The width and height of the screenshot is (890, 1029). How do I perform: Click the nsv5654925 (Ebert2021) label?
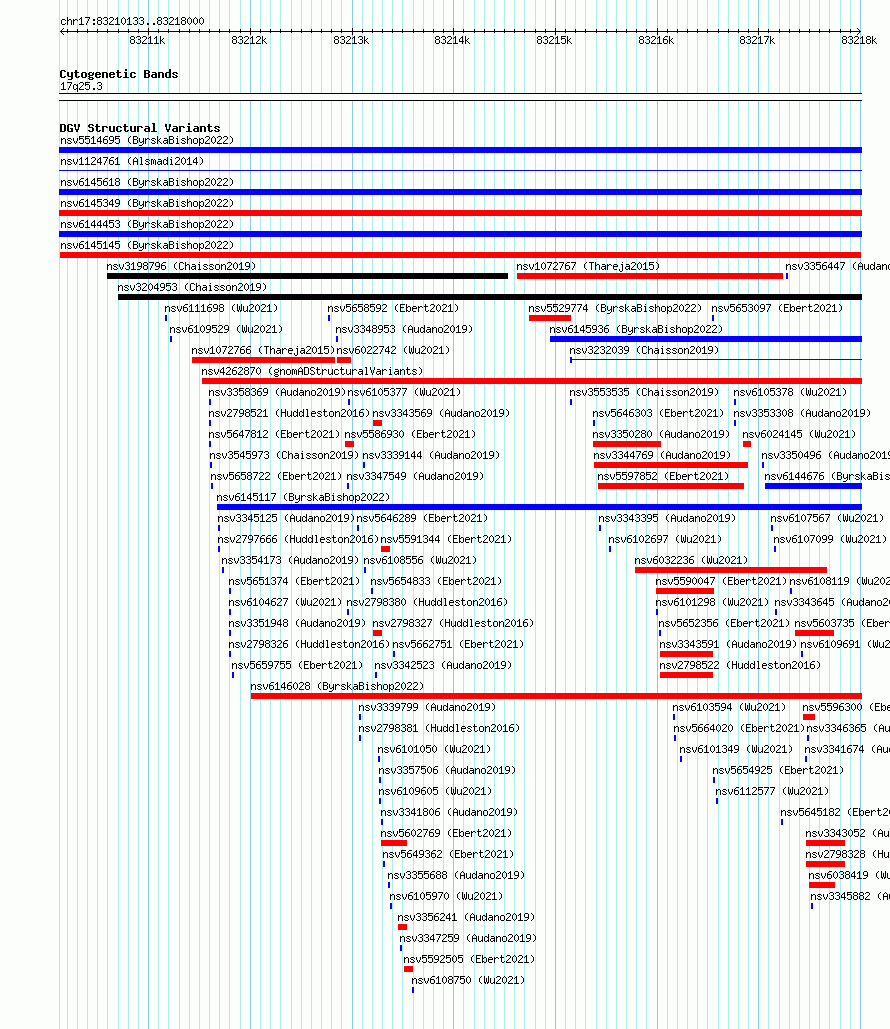point(778,770)
